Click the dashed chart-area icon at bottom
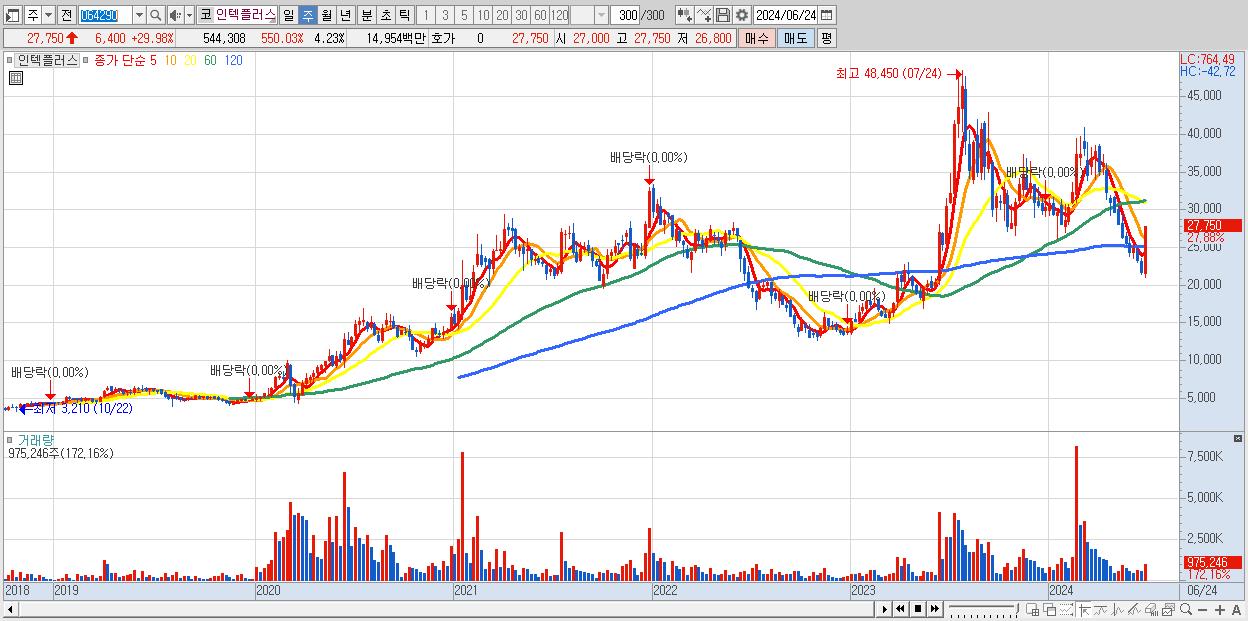The image size is (1248, 621). tap(1066, 609)
